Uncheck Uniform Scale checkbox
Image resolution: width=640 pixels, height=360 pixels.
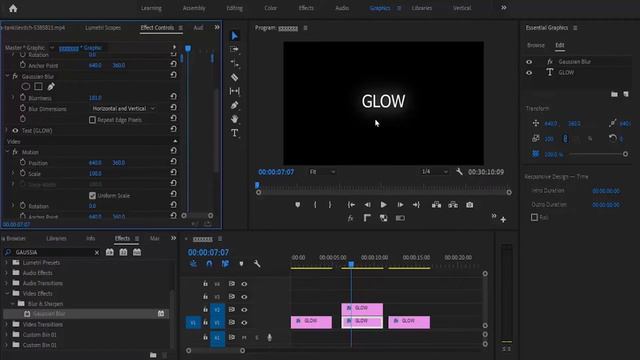pos(92,196)
